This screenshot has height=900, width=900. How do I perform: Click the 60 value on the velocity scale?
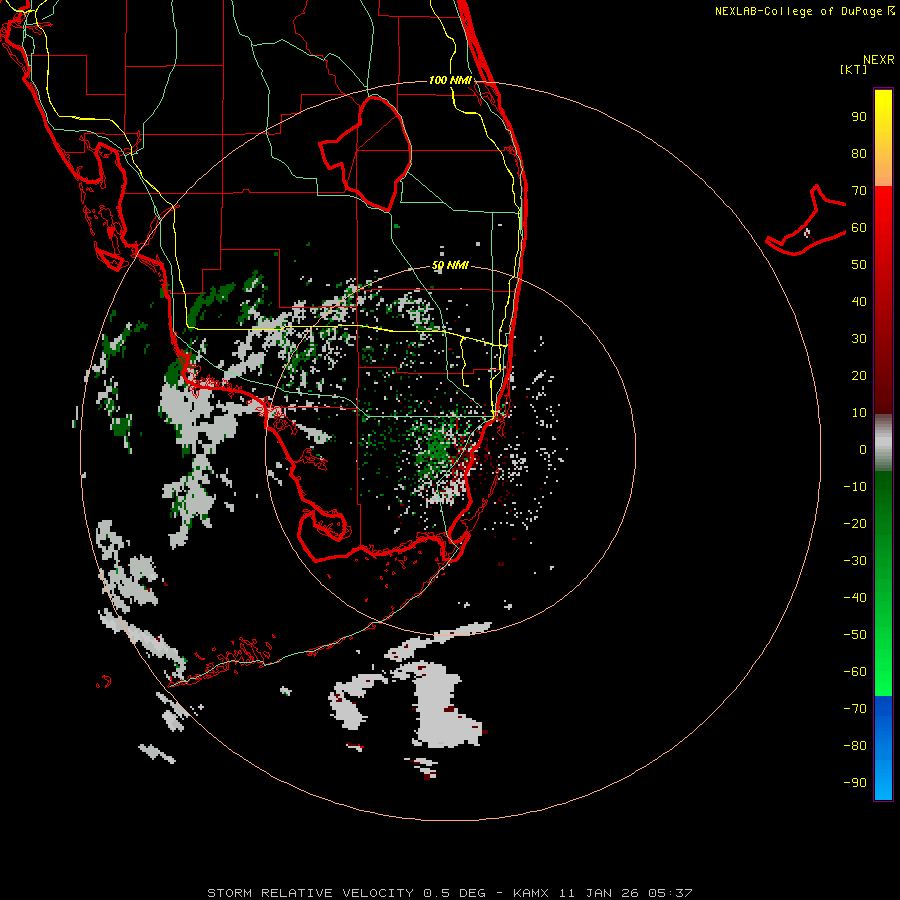point(859,228)
